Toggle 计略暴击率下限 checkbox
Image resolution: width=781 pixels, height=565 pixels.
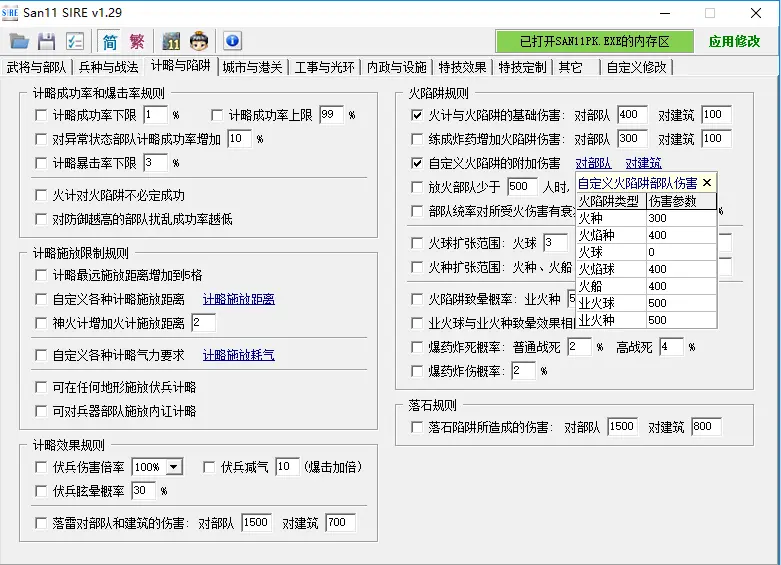pos(41,163)
